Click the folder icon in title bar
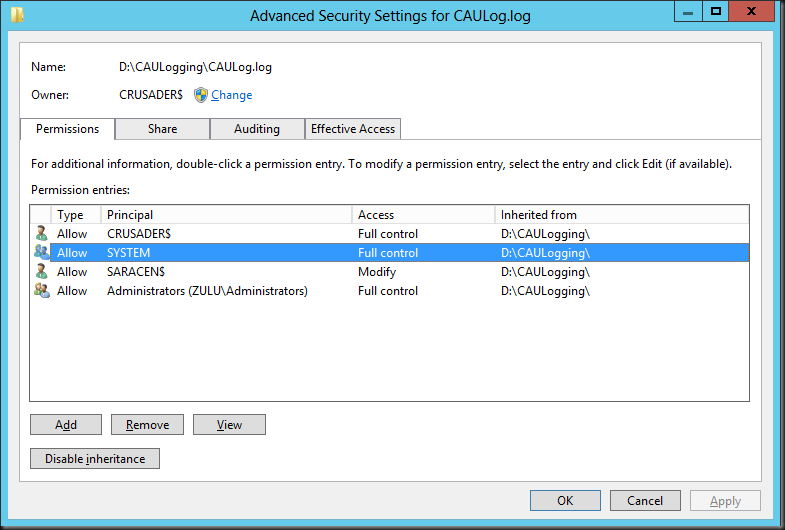Image resolution: width=785 pixels, height=530 pixels. (x=17, y=15)
